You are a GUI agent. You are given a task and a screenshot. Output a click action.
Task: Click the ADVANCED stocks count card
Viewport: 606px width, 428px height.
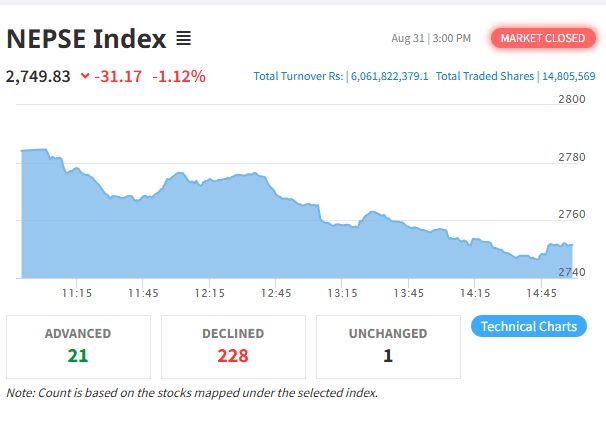[78, 346]
